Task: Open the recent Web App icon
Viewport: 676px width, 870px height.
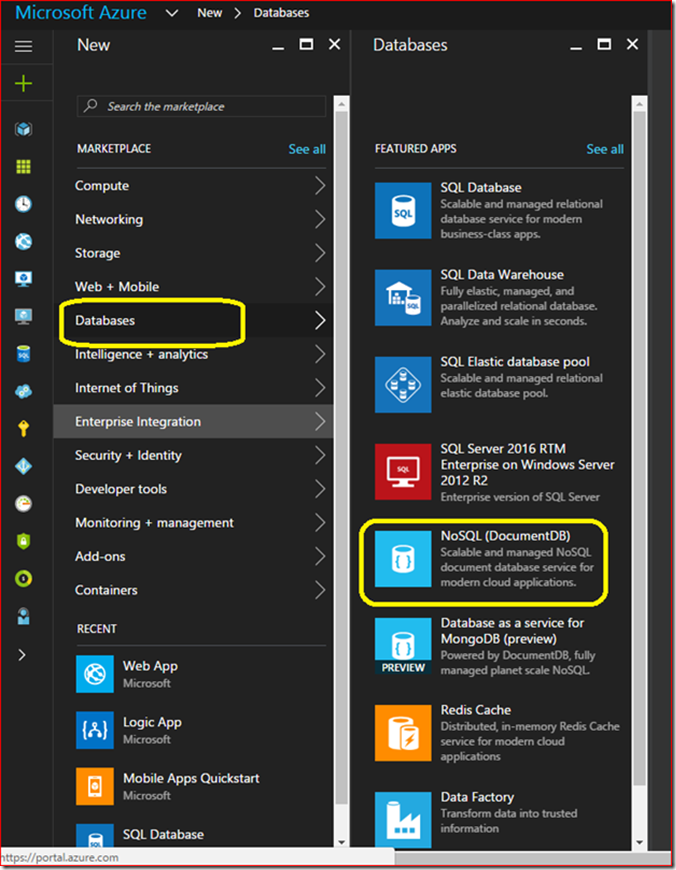Action: [x=95, y=674]
